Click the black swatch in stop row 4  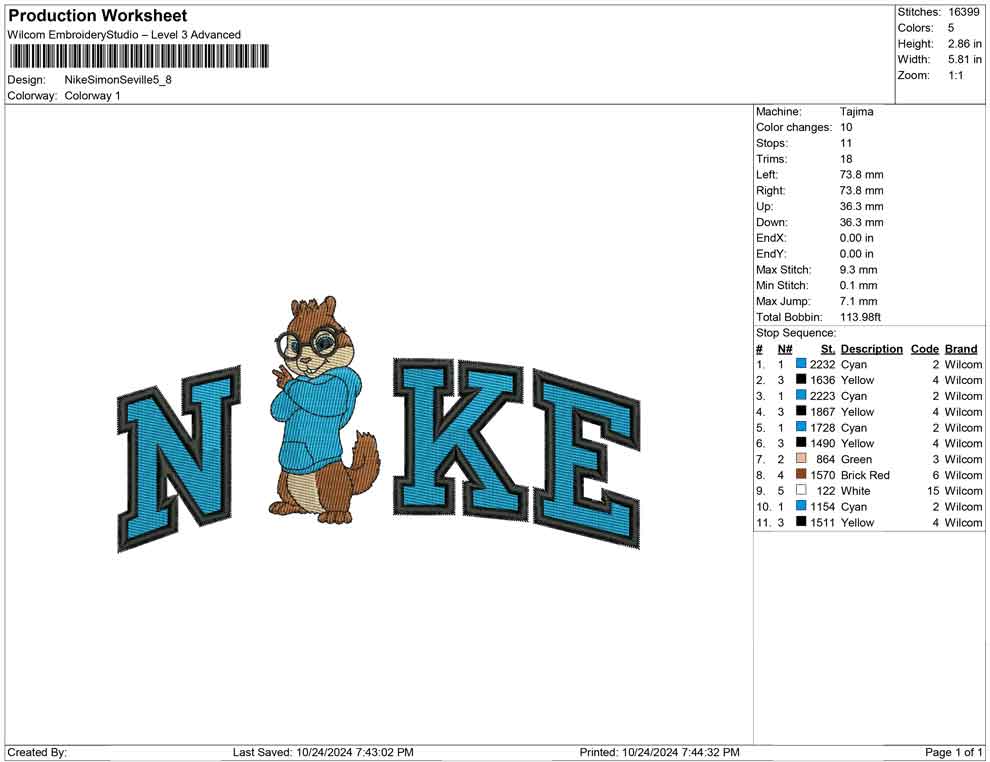tap(801, 411)
